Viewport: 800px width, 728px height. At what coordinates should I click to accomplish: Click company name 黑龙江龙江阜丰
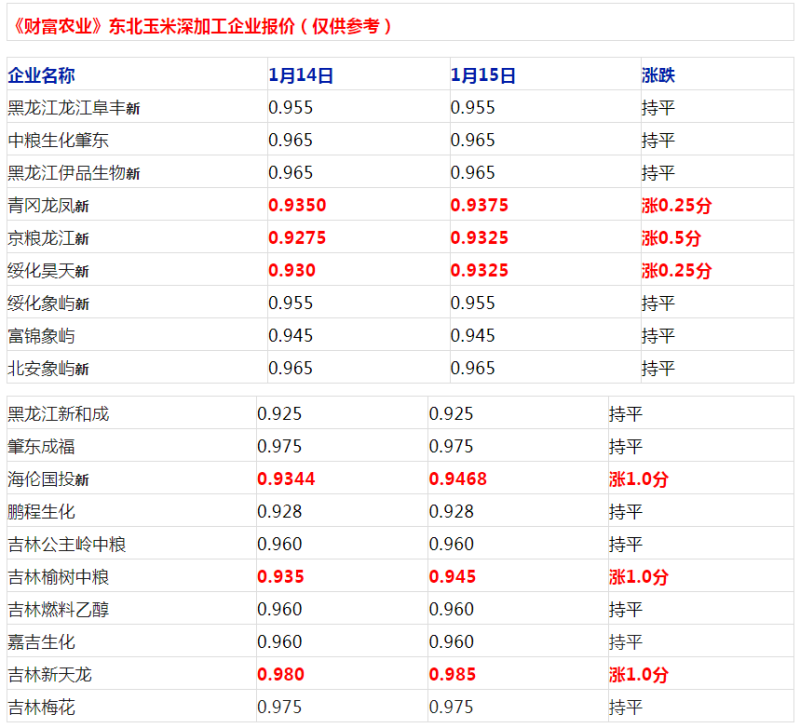[73, 108]
